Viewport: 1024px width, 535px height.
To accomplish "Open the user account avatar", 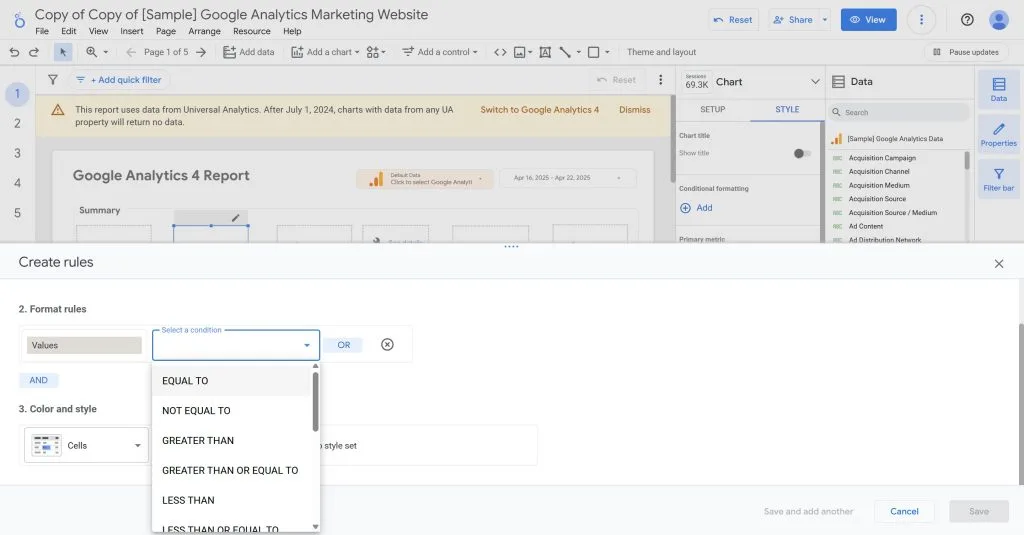I will 999,20.
